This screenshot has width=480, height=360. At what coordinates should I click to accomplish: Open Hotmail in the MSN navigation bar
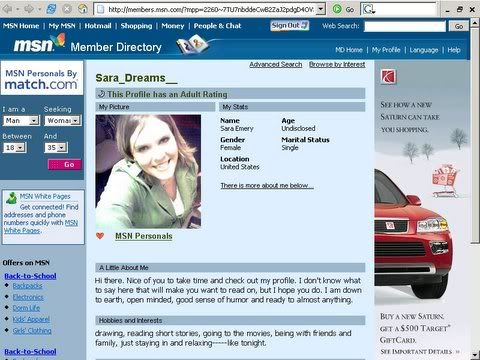coord(98,26)
